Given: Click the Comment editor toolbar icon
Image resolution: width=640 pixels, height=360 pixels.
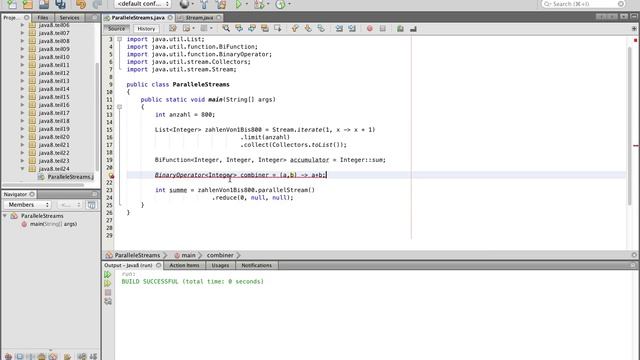Looking at the screenshot, I should coord(400,29).
